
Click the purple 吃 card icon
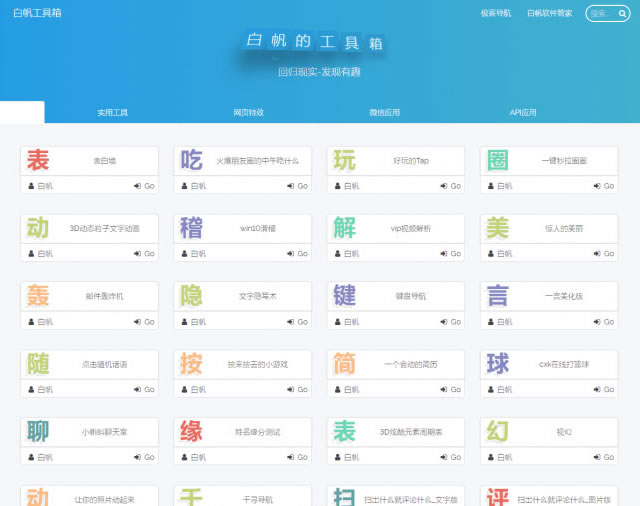click(191, 160)
